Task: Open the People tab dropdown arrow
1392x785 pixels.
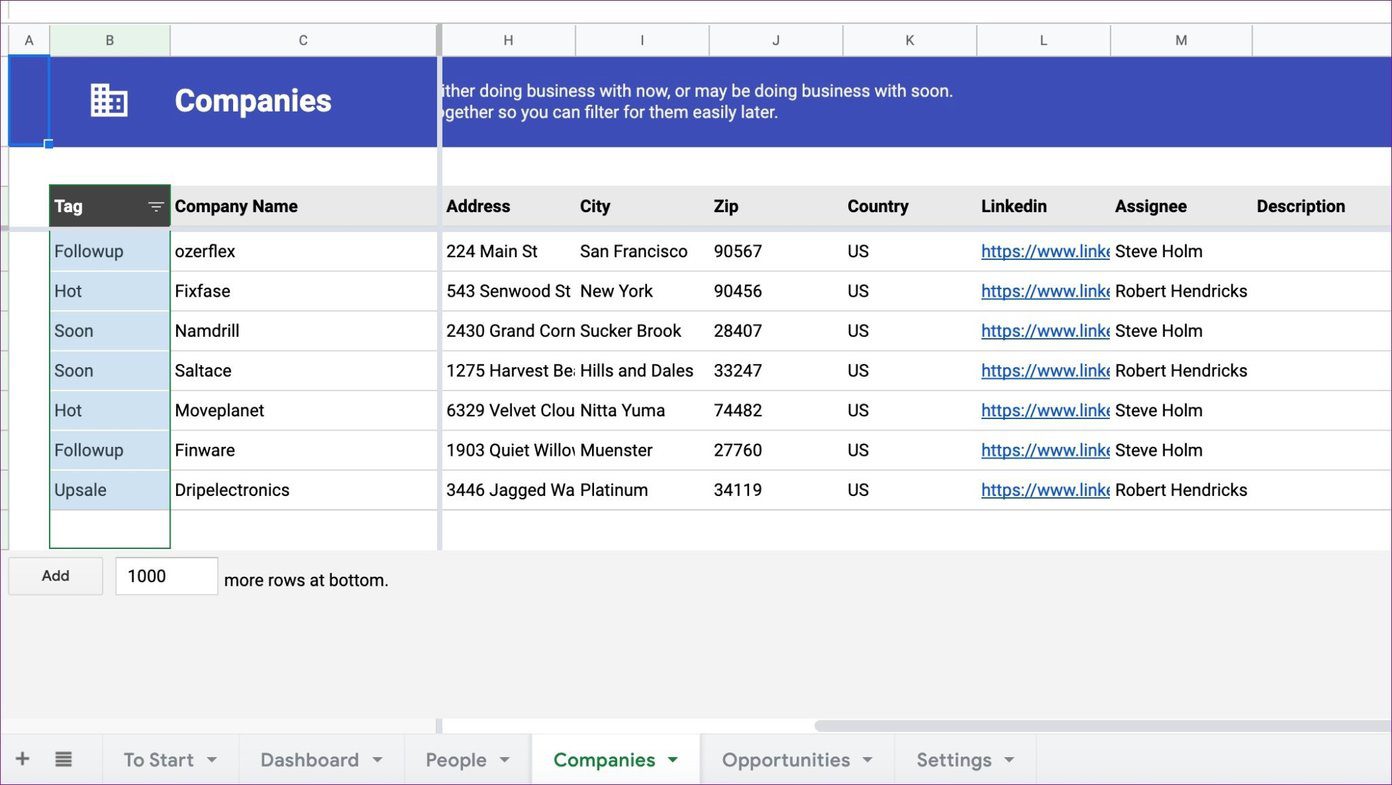Action: tap(505, 760)
